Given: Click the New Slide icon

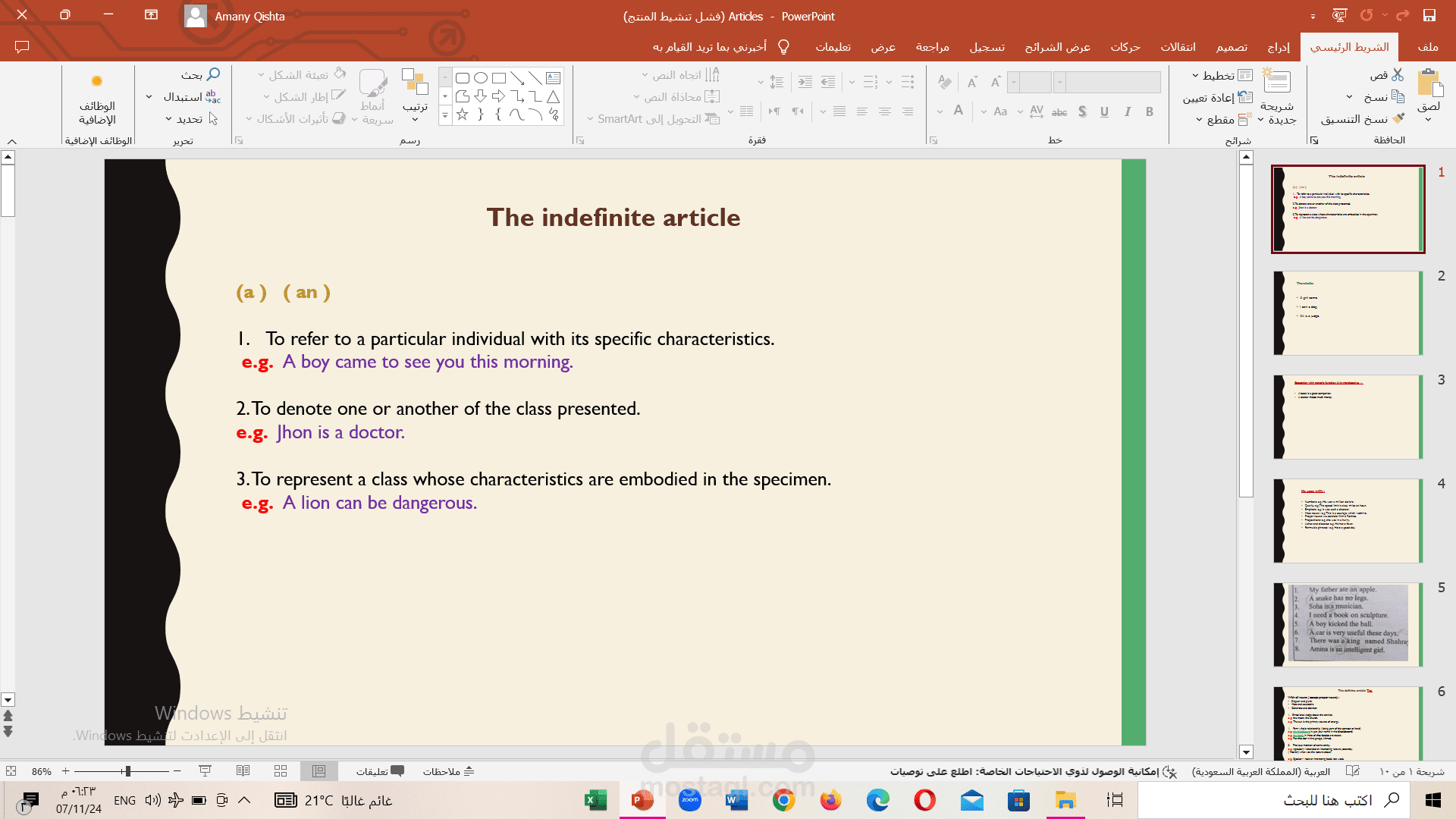Looking at the screenshot, I should 1276,82.
